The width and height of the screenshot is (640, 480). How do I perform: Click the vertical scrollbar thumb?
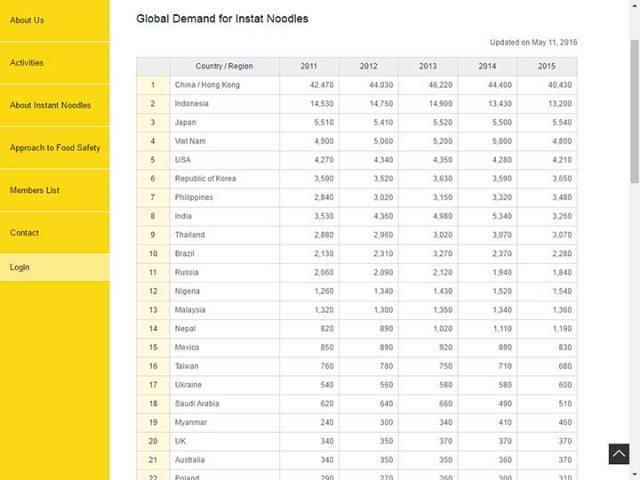(x=634, y=111)
